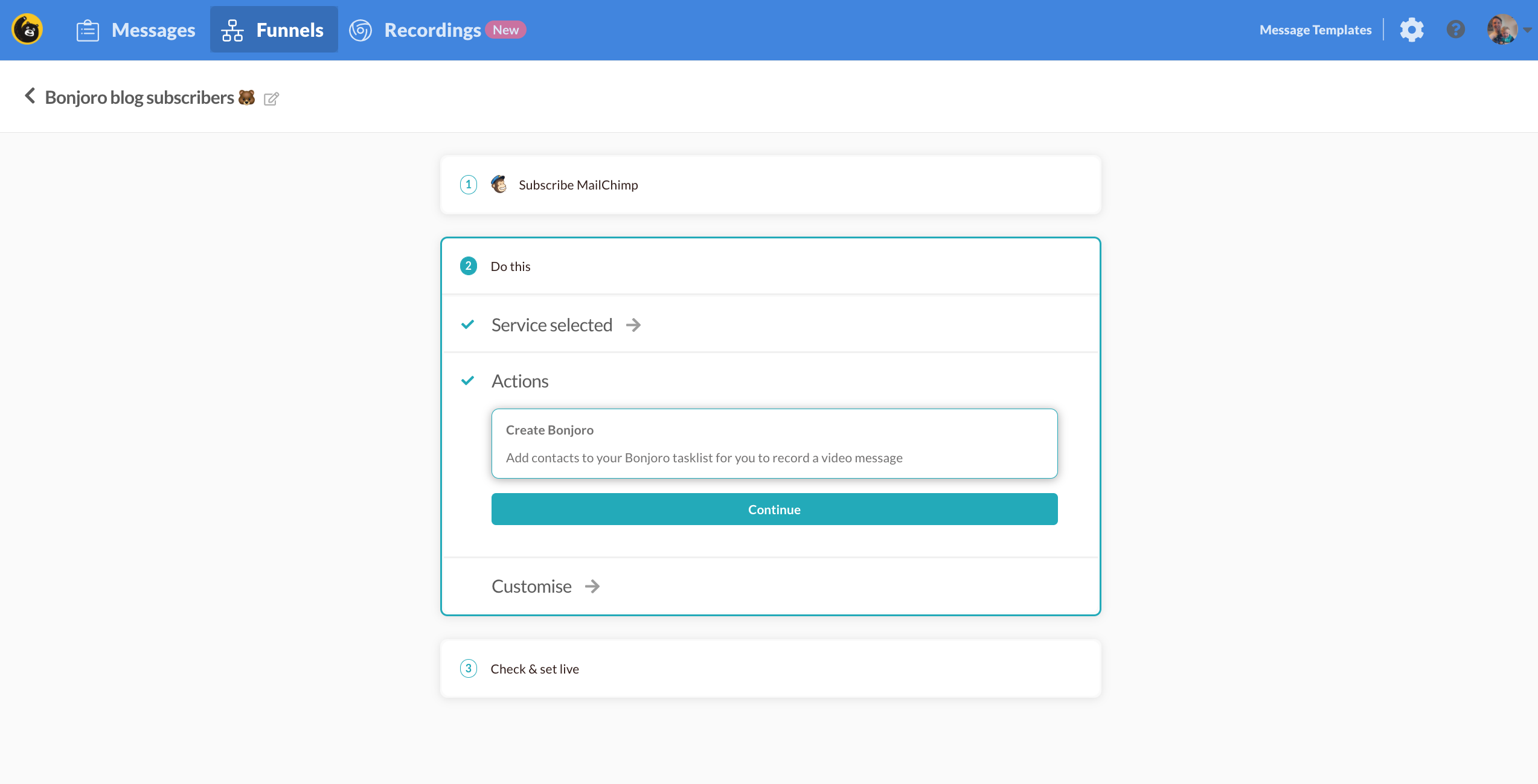Select the Create Bonjoro action card
The height and width of the screenshot is (784, 1538).
pos(774,444)
